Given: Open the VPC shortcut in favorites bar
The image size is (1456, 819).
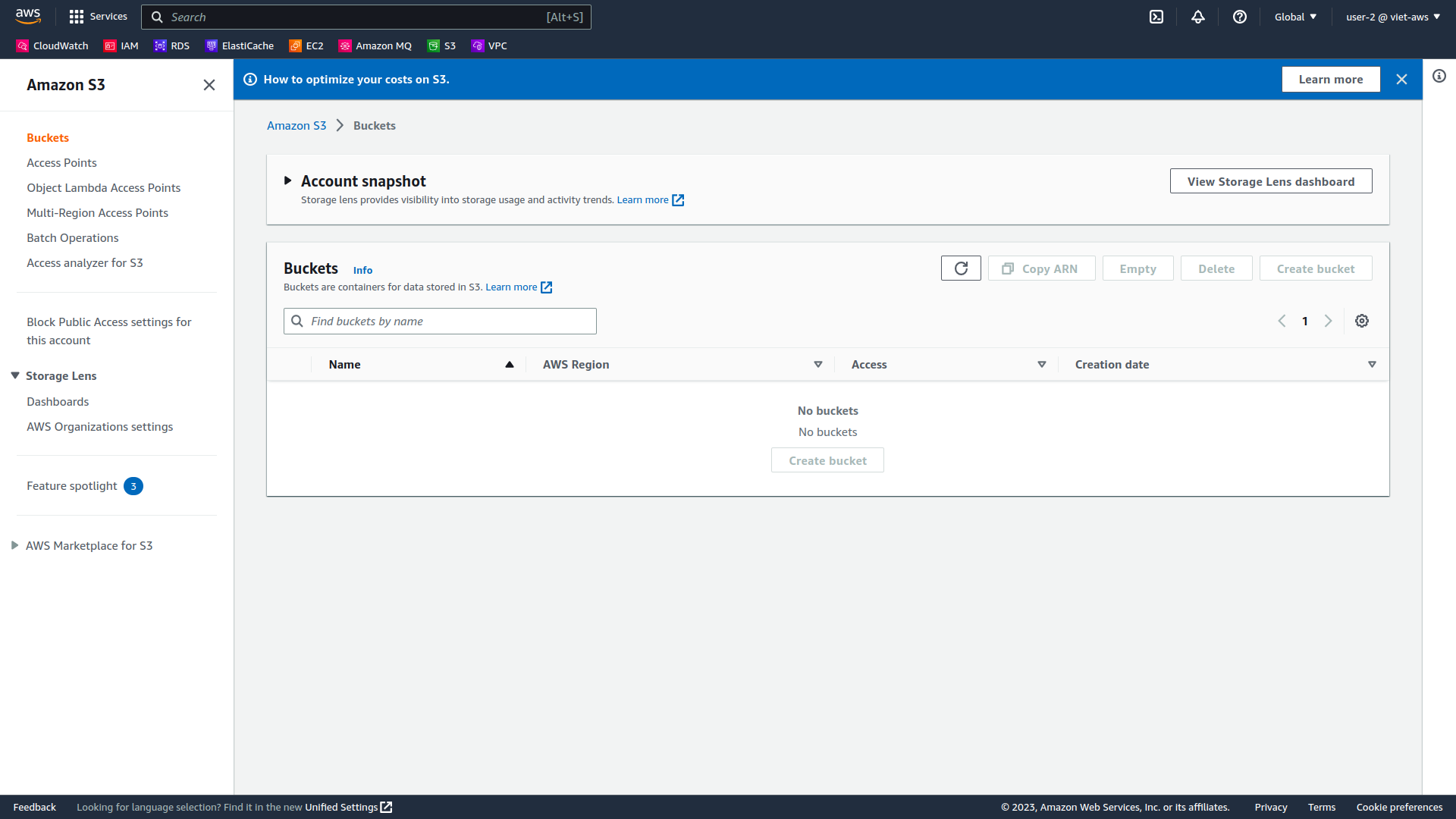Looking at the screenshot, I should click(x=490, y=45).
